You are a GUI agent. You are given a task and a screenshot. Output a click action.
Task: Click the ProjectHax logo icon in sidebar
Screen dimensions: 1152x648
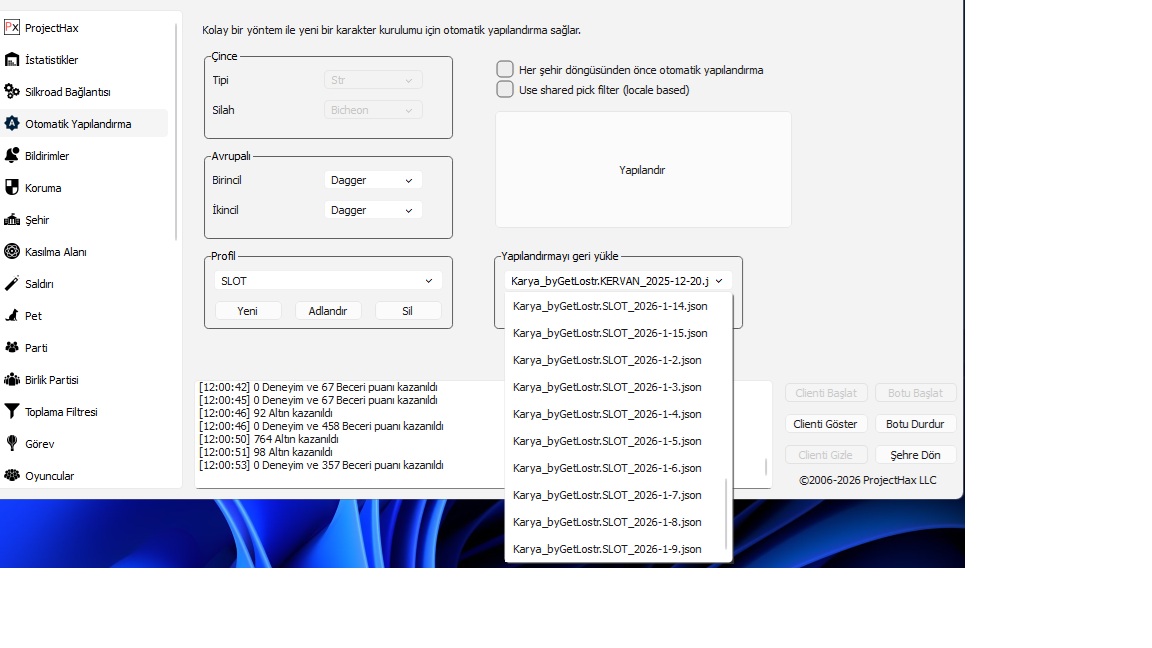12,28
